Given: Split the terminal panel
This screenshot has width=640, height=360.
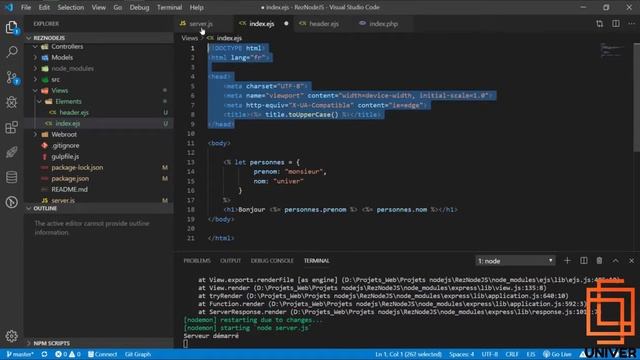Looking at the screenshot, I should [x=584, y=260].
